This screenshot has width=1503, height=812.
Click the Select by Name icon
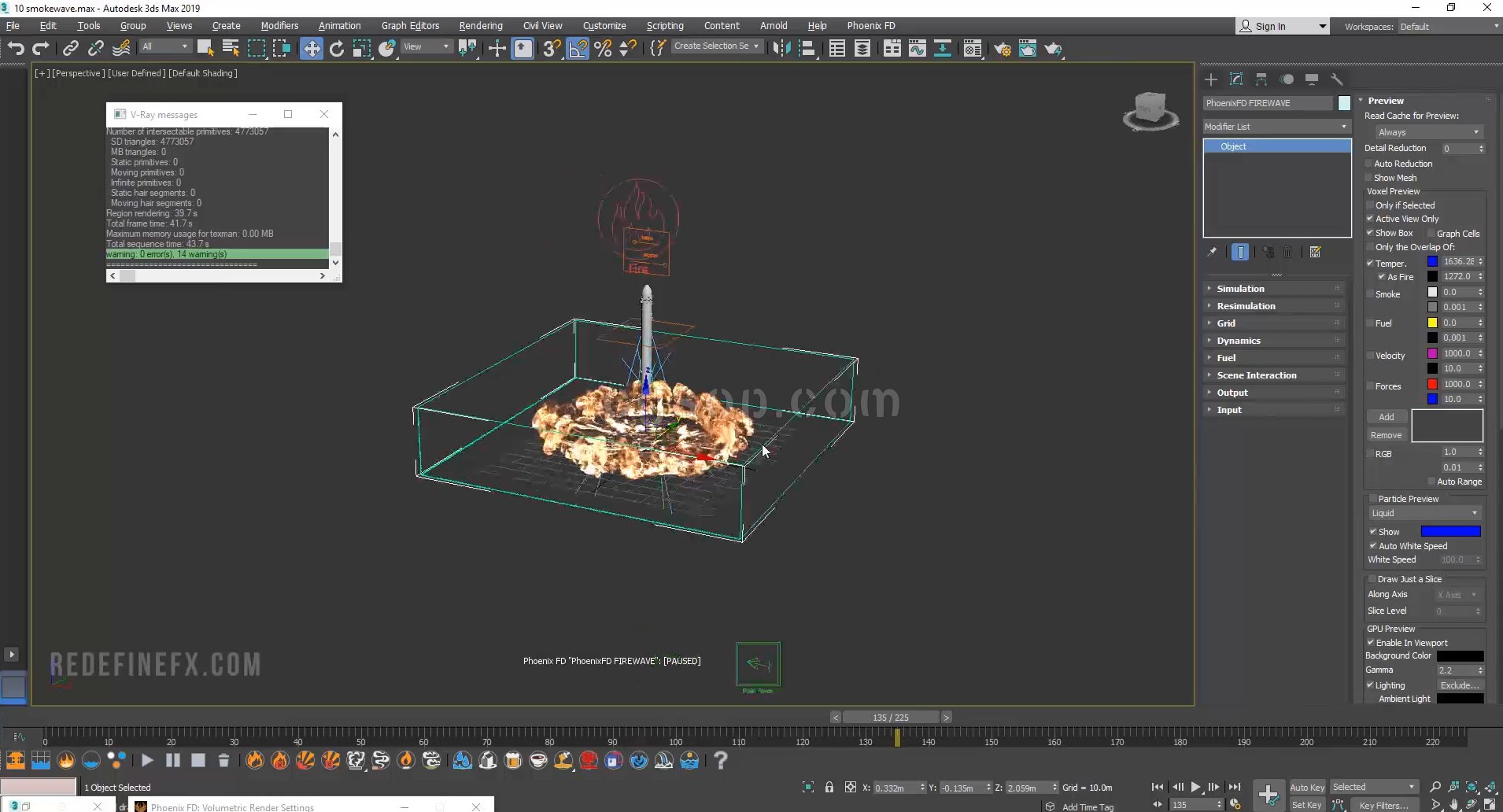(x=231, y=49)
